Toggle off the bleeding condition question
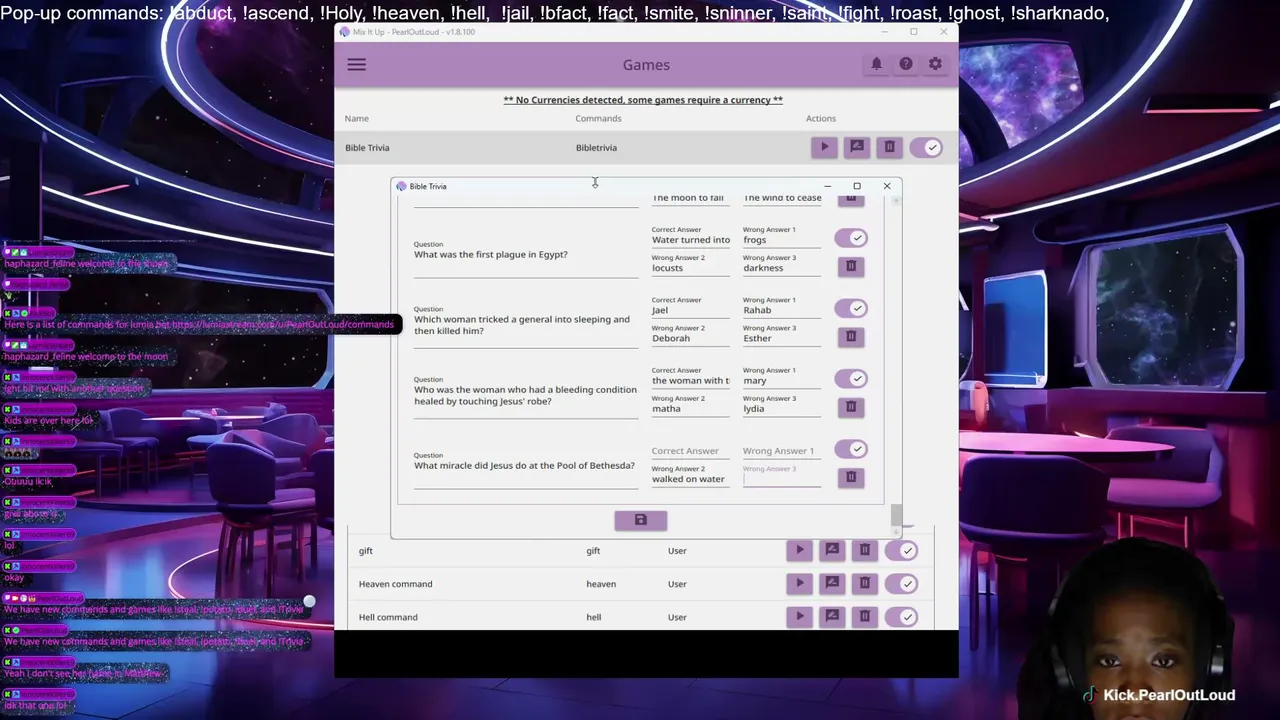Viewport: 1280px width, 720px height. (851, 379)
